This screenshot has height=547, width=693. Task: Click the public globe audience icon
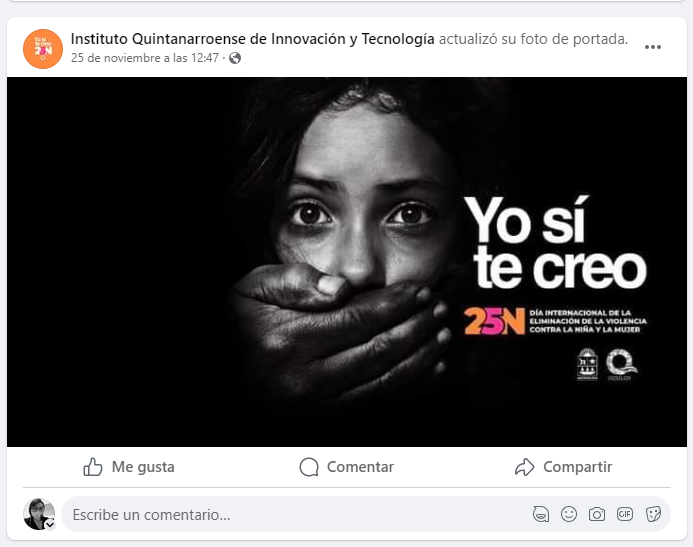tap(235, 58)
